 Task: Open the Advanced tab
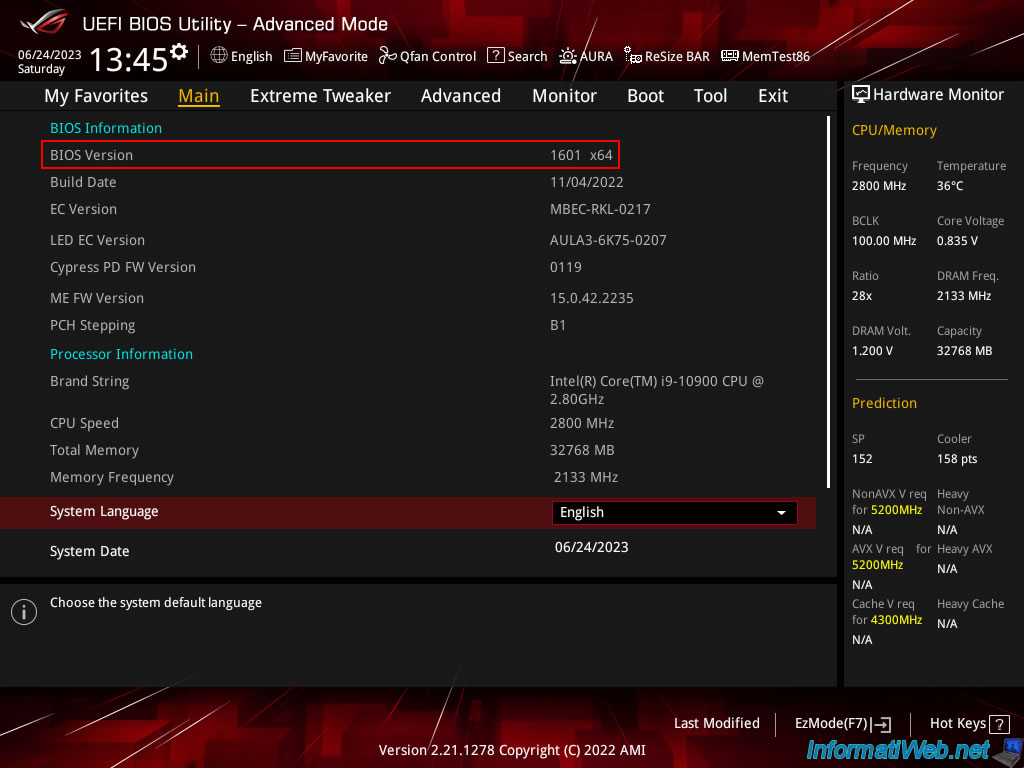460,96
